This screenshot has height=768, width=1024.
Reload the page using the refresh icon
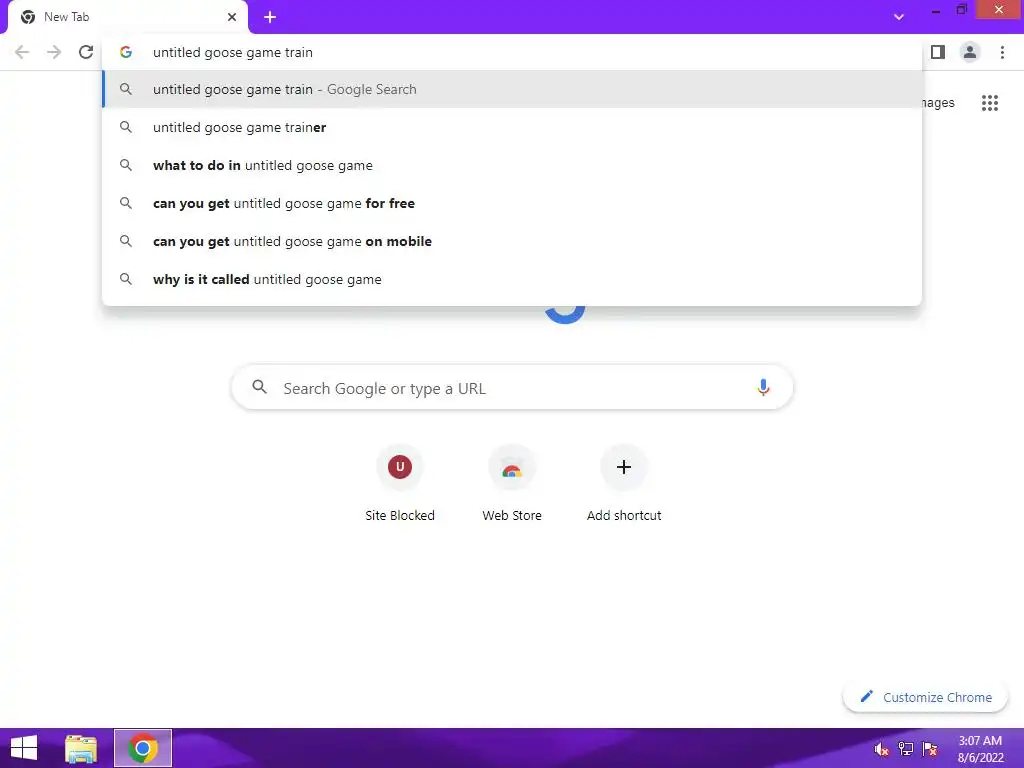[86, 52]
